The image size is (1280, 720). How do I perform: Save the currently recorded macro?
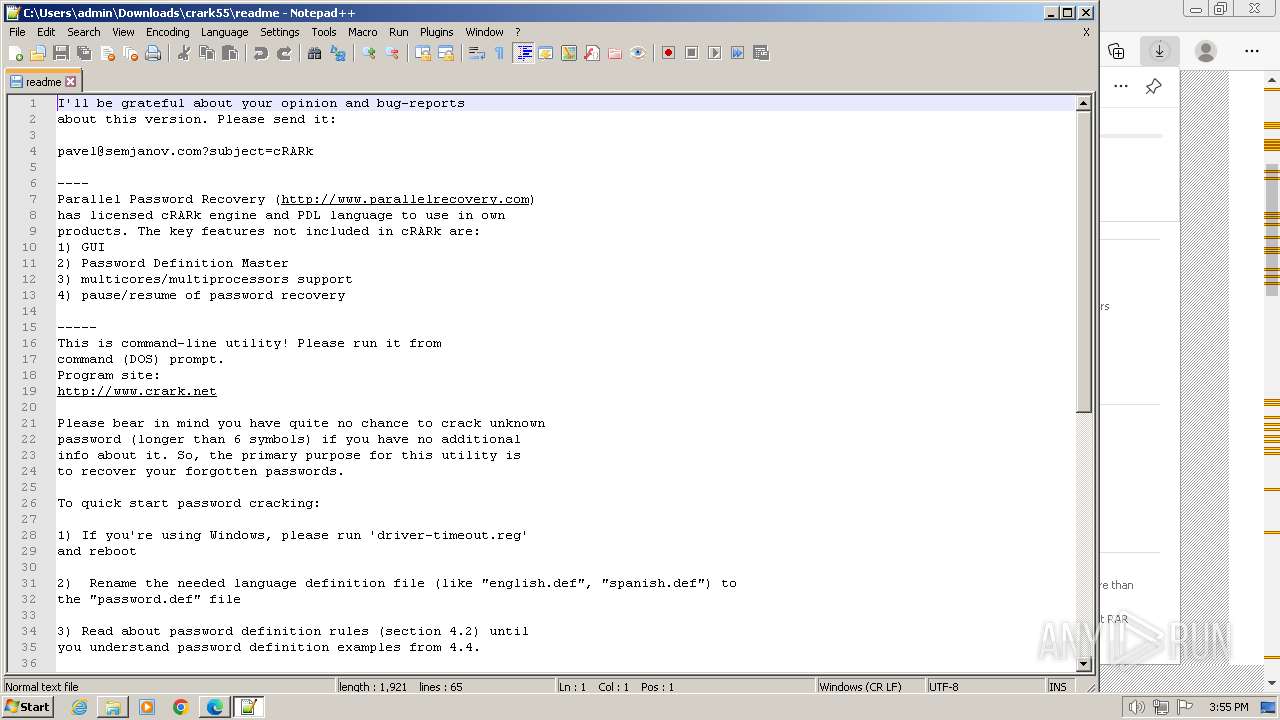(x=760, y=53)
